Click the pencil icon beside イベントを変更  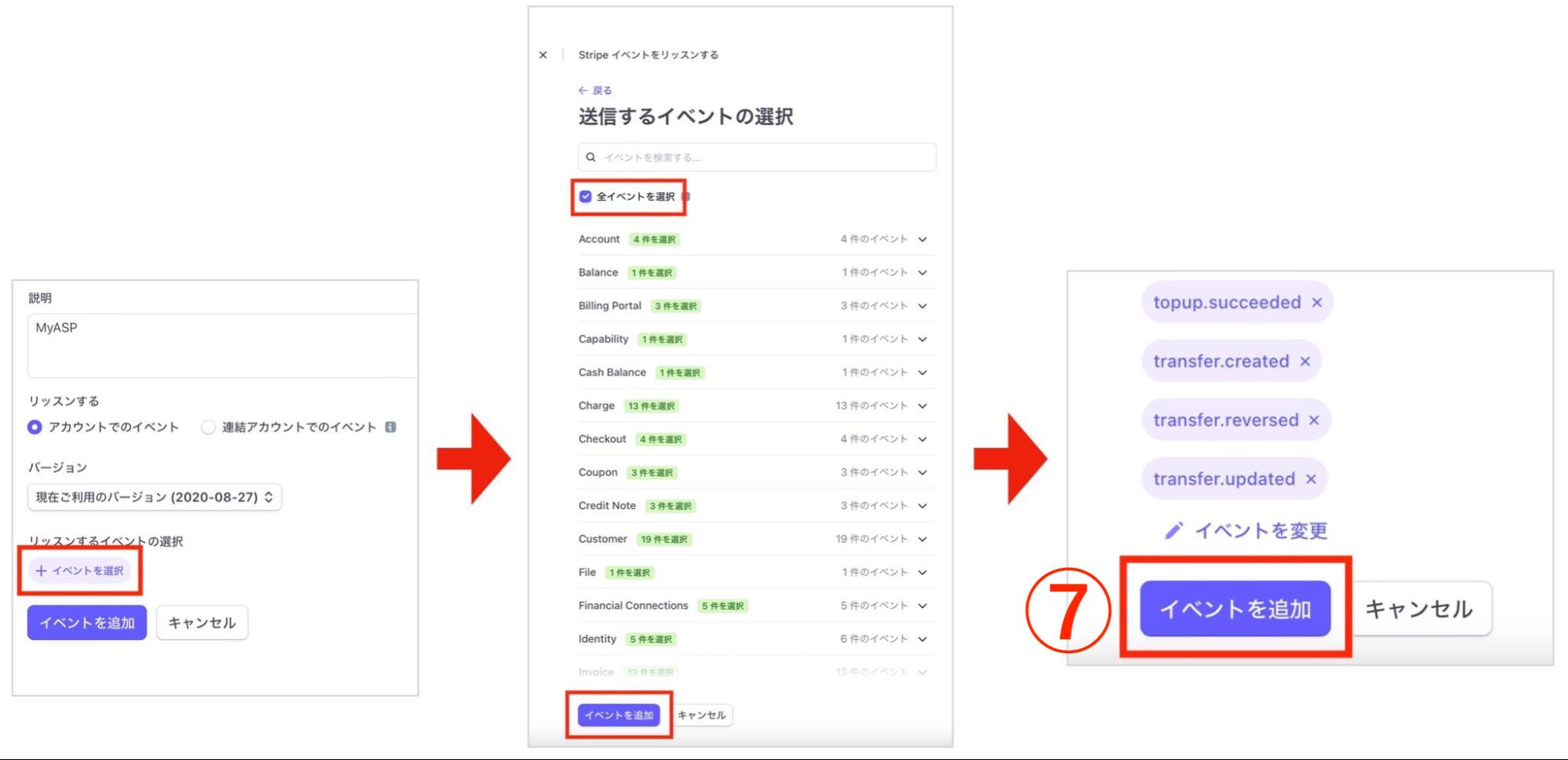click(x=1174, y=531)
